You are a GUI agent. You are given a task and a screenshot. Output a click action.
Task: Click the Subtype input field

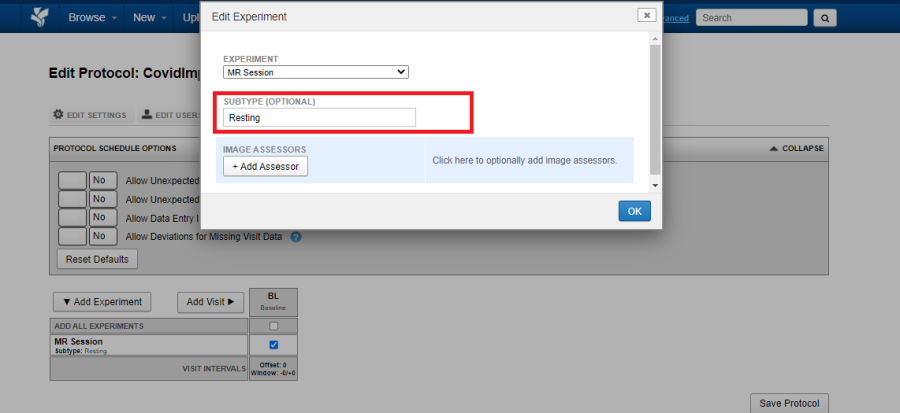(x=319, y=118)
